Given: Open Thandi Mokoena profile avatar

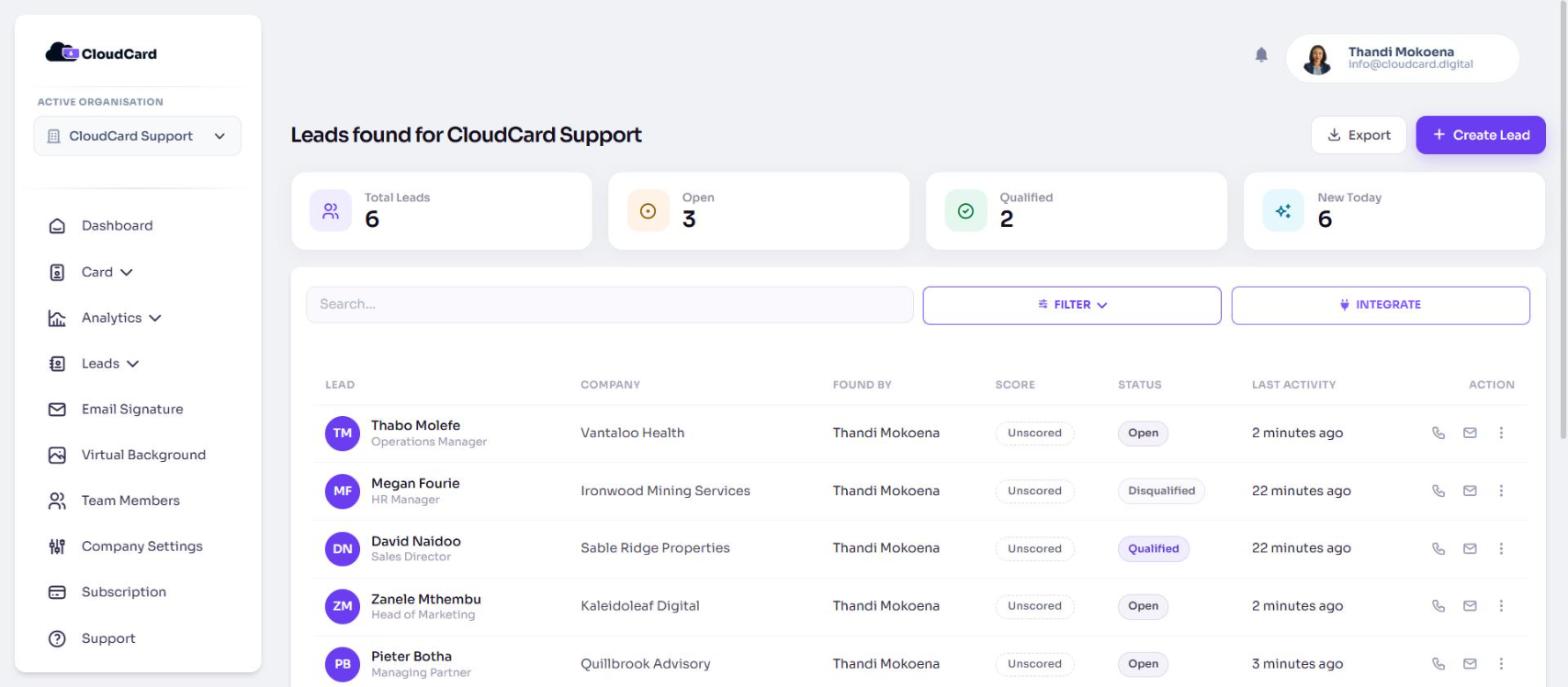Looking at the screenshot, I should point(1317,59).
